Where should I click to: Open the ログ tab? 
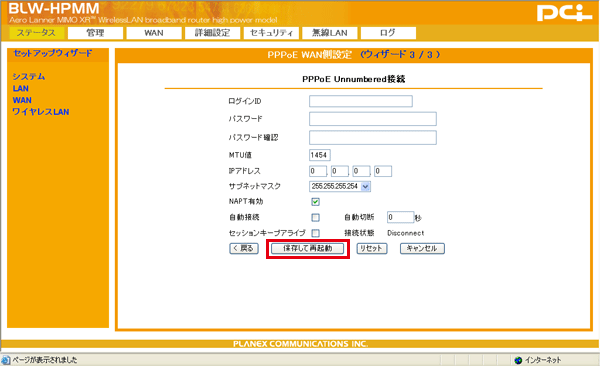tap(388, 33)
